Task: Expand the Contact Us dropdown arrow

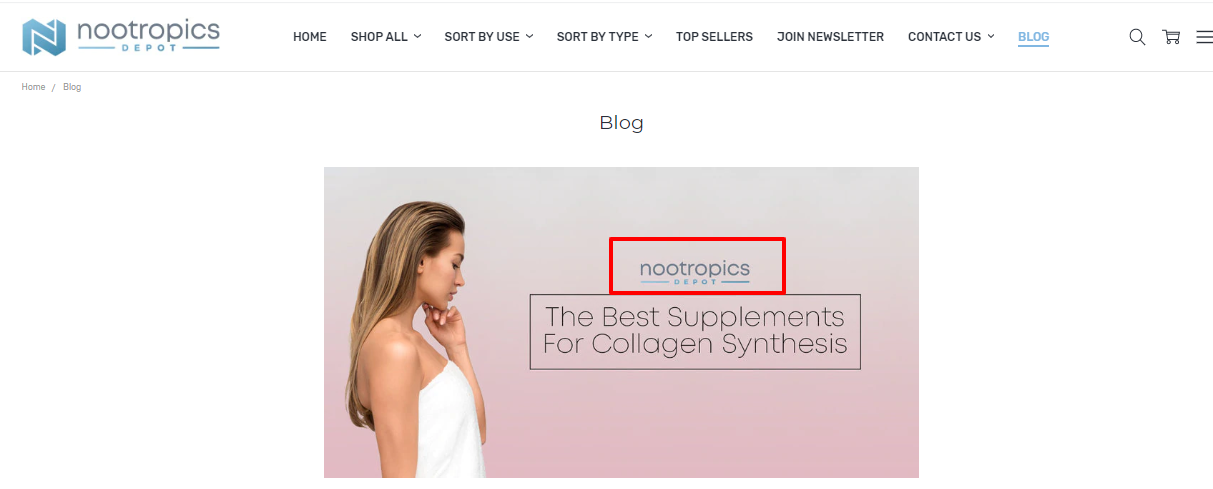Action: (991, 36)
